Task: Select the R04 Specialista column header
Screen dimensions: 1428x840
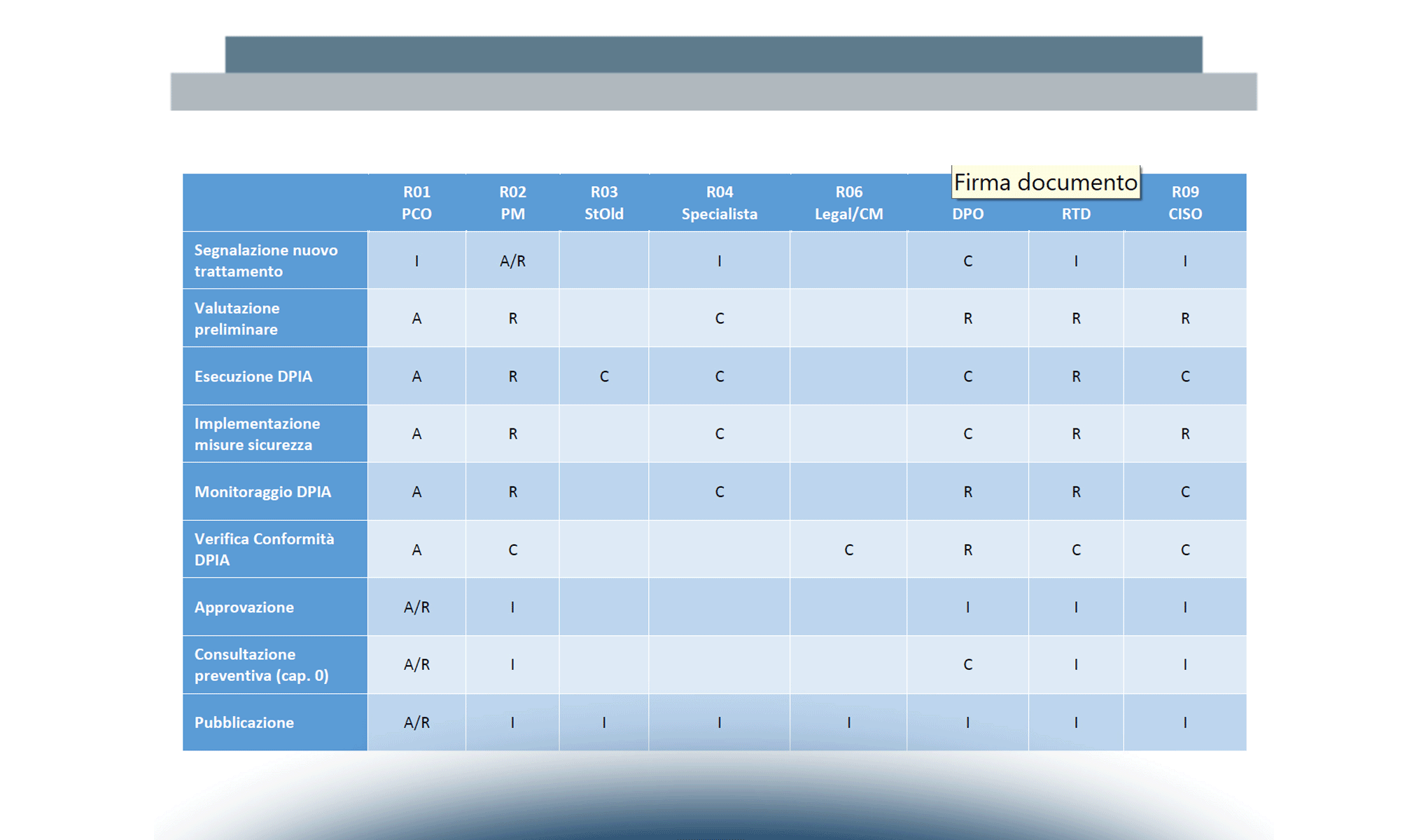Action: point(718,202)
